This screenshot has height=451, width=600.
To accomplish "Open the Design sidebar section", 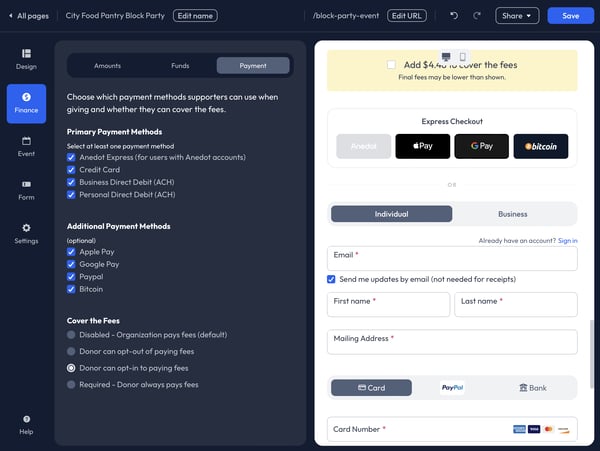I will pyautogui.click(x=26, y=59).
